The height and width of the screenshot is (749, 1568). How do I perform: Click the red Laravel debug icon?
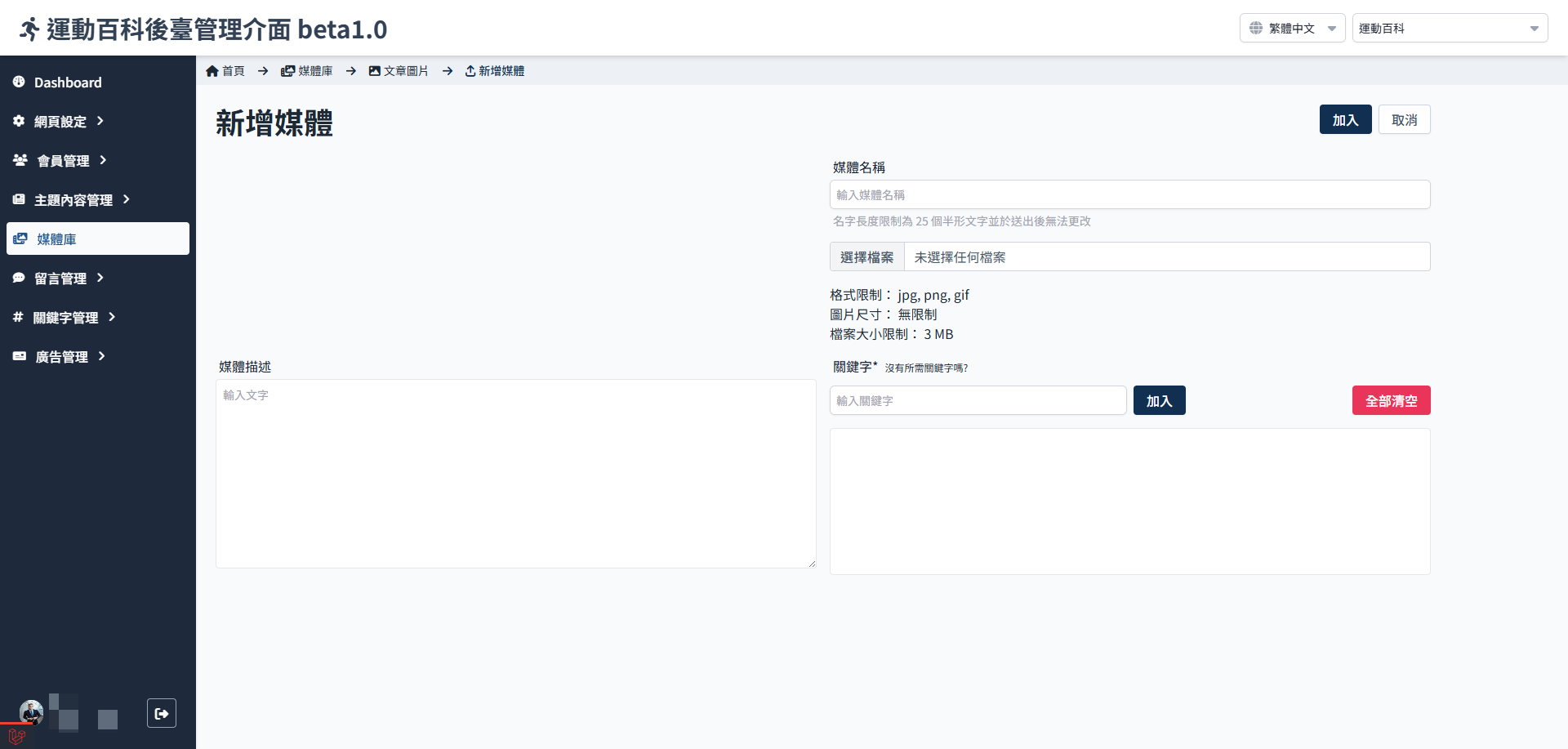point(16,736)
